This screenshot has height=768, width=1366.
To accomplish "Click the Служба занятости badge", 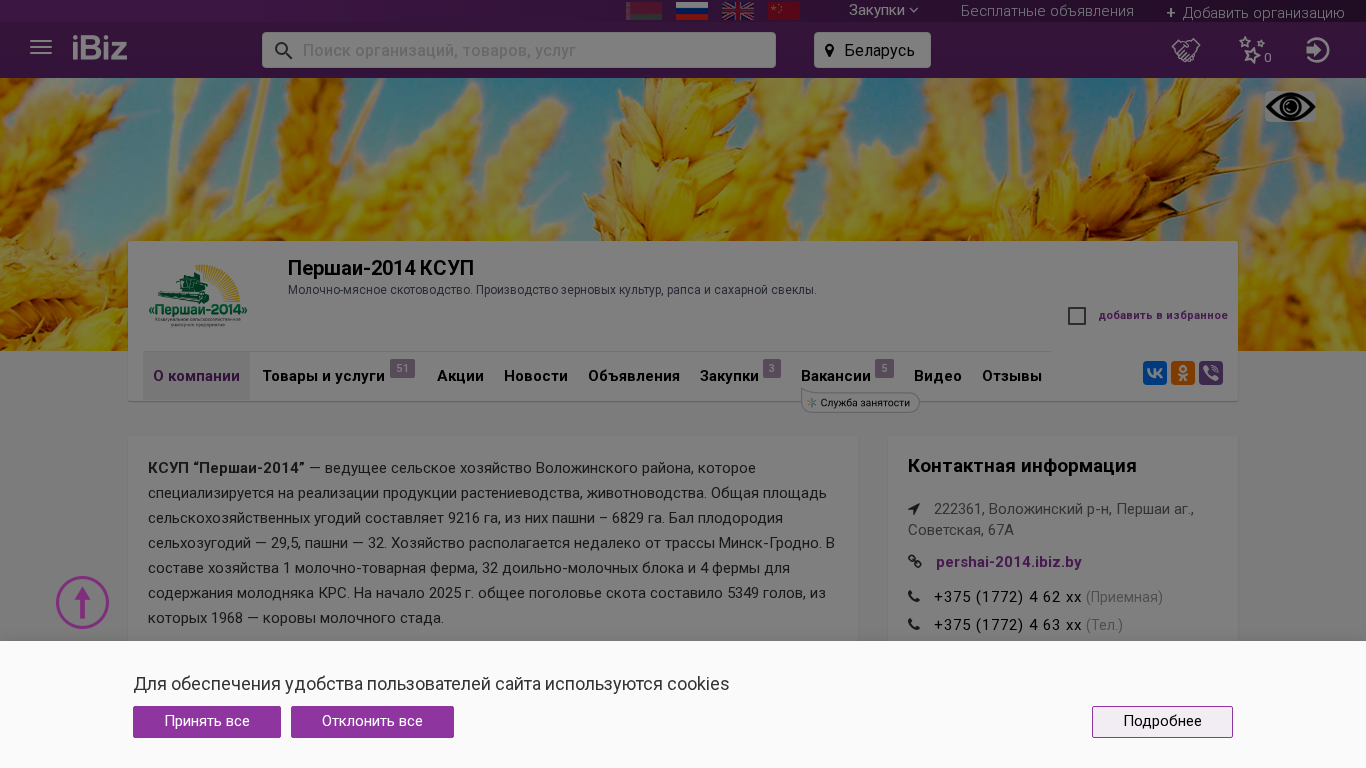I will coord(860,402).
